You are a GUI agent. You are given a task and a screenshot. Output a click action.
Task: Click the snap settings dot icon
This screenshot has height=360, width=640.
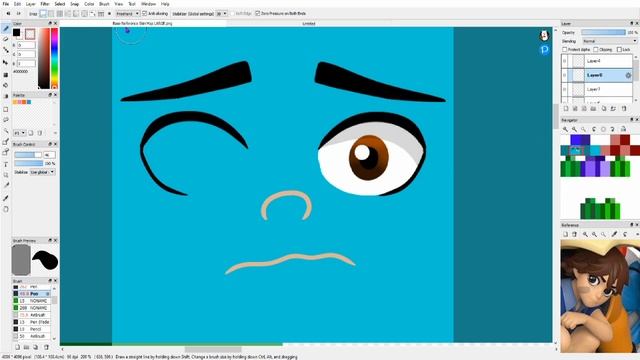point(109,13)
